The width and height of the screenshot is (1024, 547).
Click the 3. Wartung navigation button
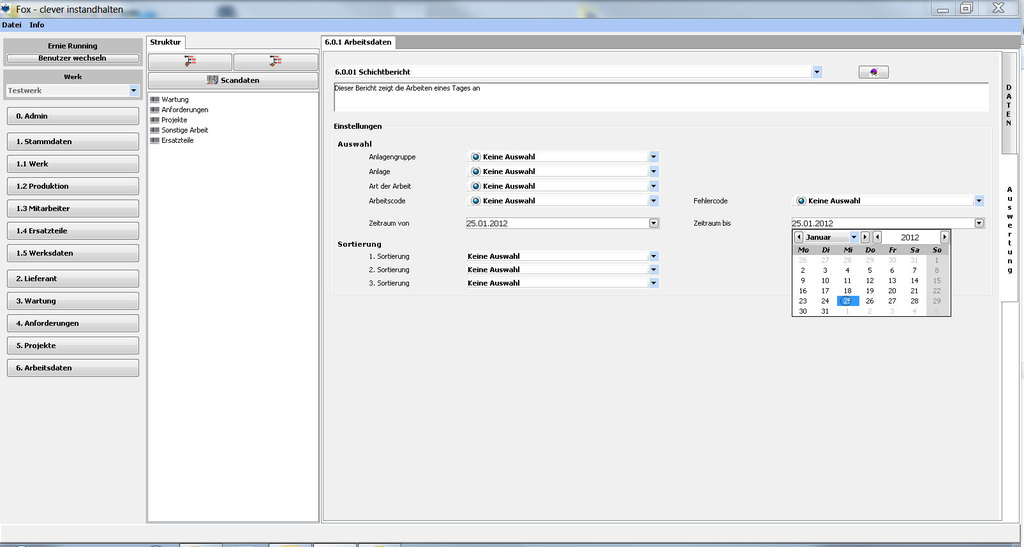[72, 301]
